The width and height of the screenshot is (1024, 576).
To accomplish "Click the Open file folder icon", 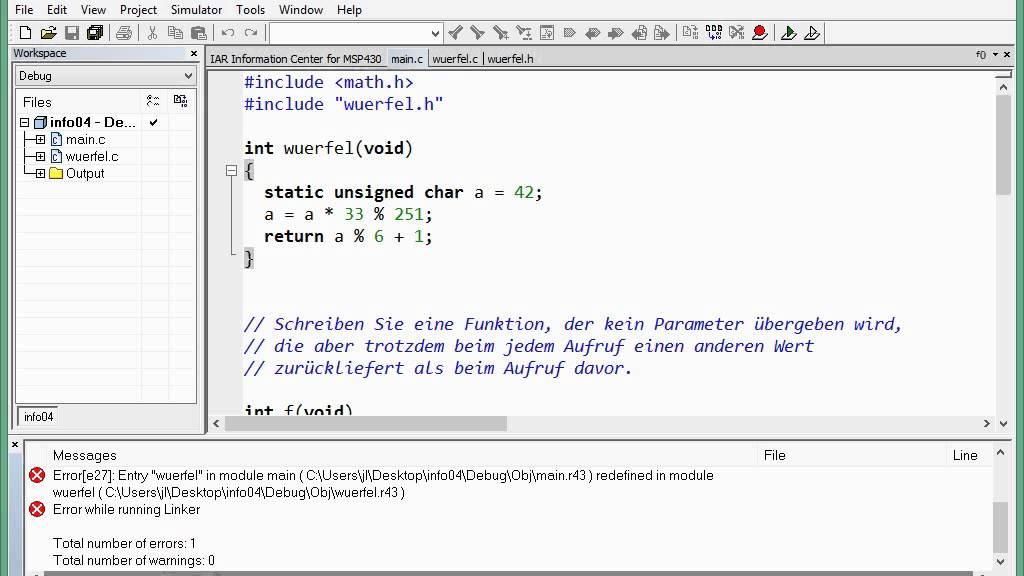I will (48, 33).
